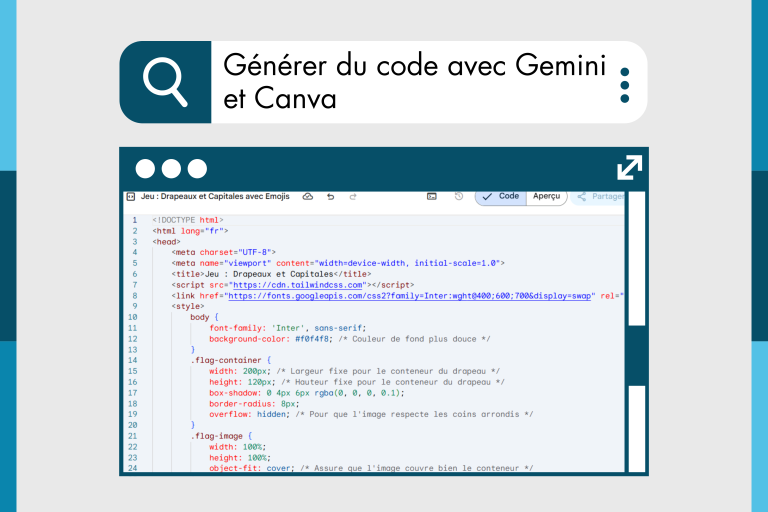Click the box-shadow declaration on line 17

(307, 393)
